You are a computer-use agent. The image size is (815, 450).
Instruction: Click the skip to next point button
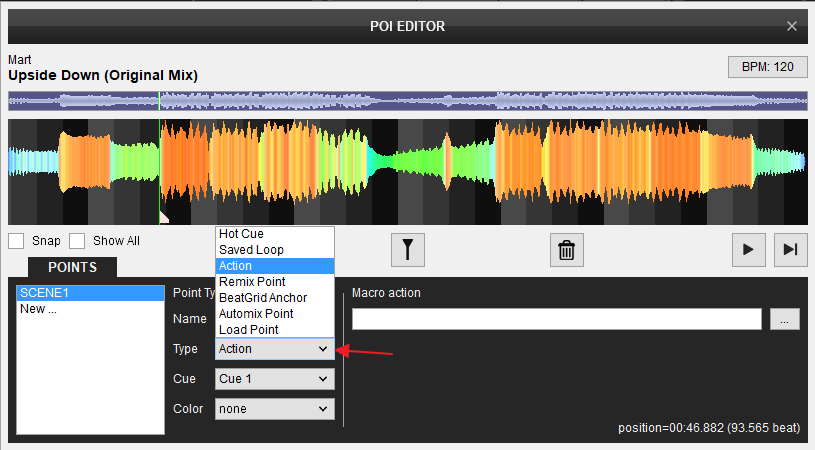(x=790, y=250)
